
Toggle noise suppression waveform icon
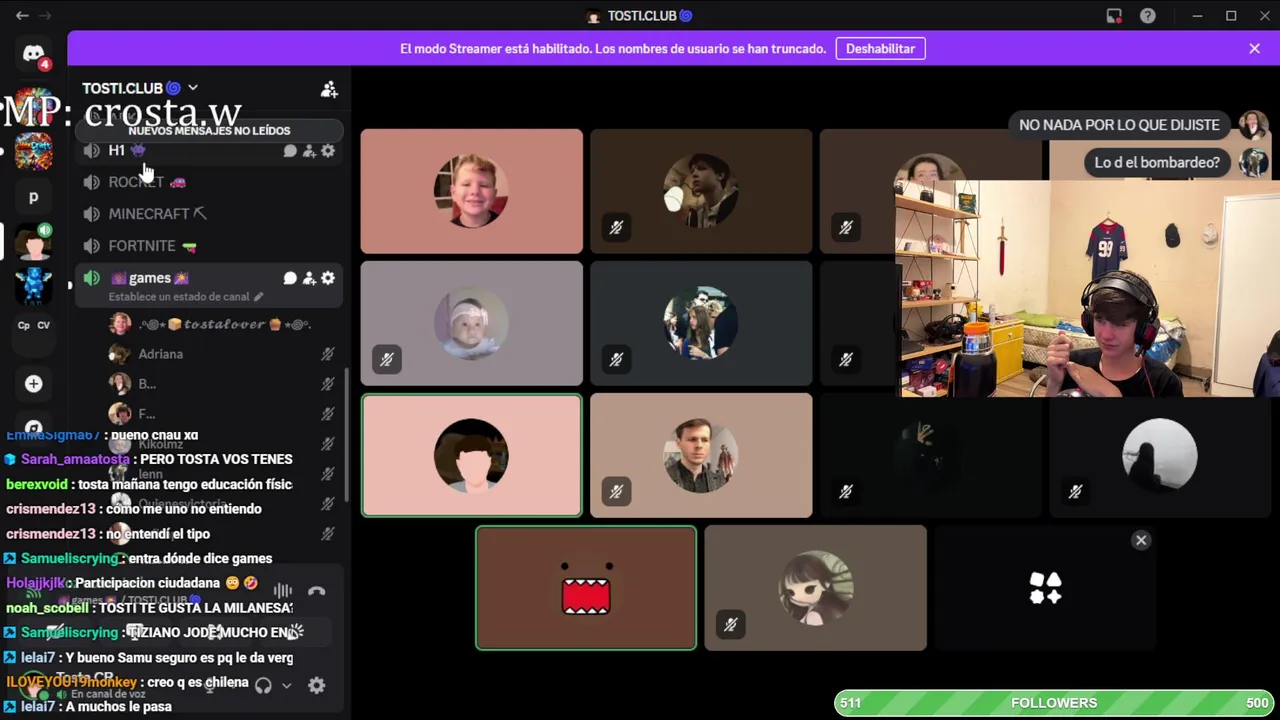pyautogui.click(x=283, y=591)
